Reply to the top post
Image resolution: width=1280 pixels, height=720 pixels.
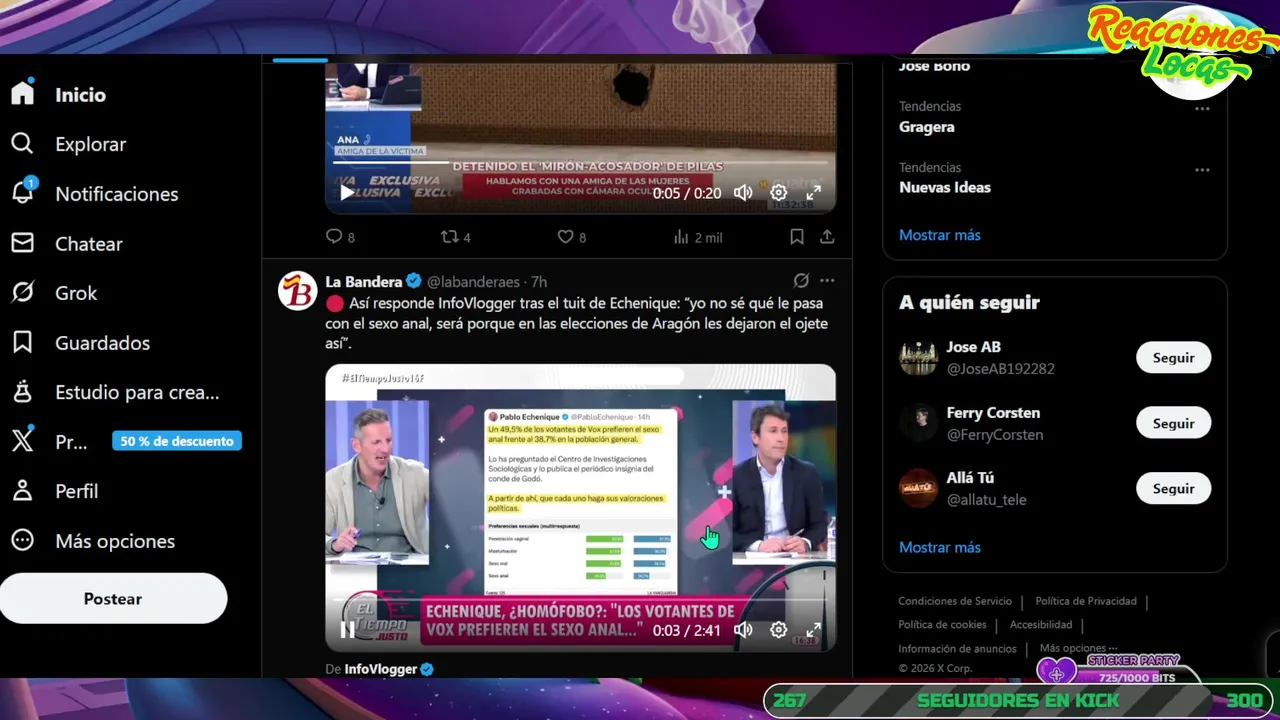click(x=340, y=237)
